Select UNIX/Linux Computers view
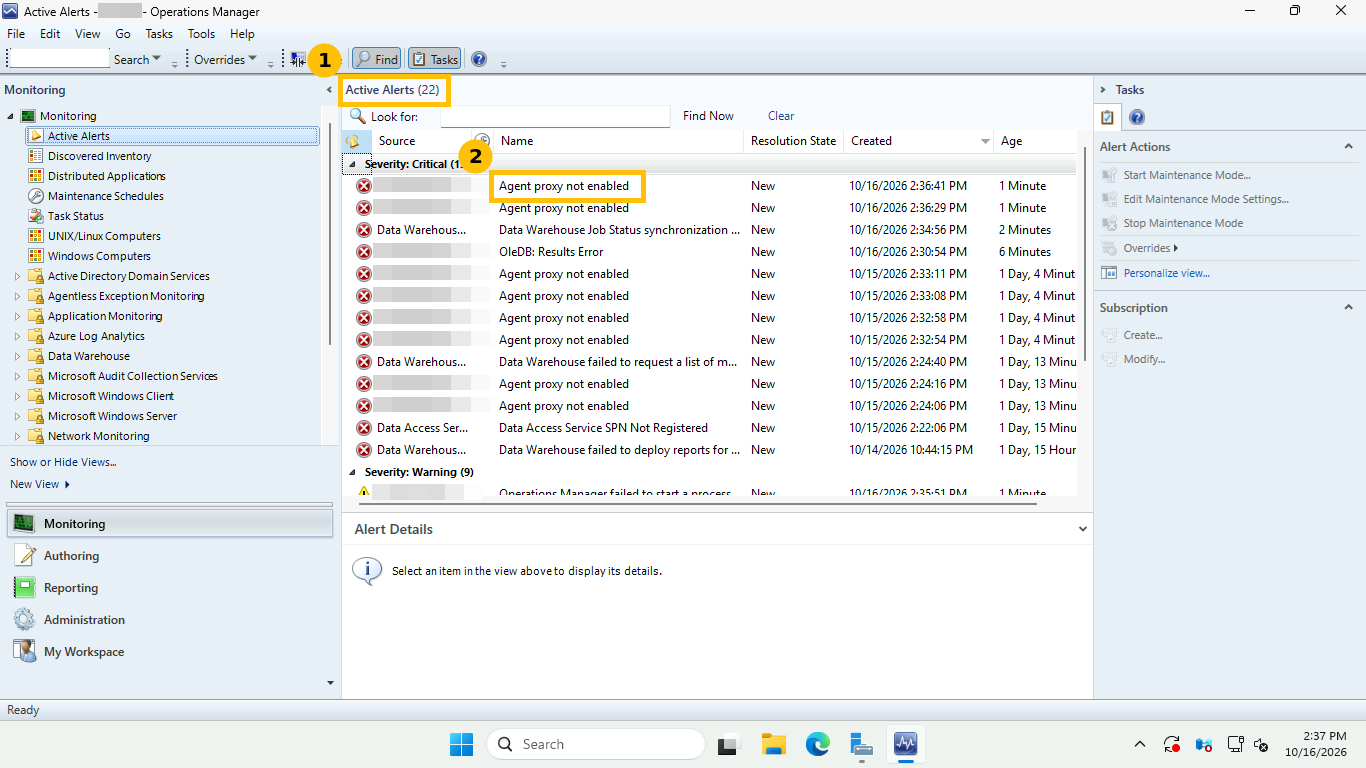 point(104,236)
